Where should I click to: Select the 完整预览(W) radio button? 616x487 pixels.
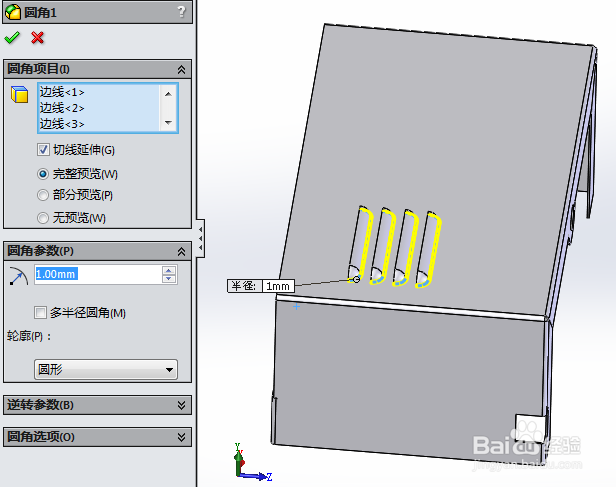coord(43,174)
